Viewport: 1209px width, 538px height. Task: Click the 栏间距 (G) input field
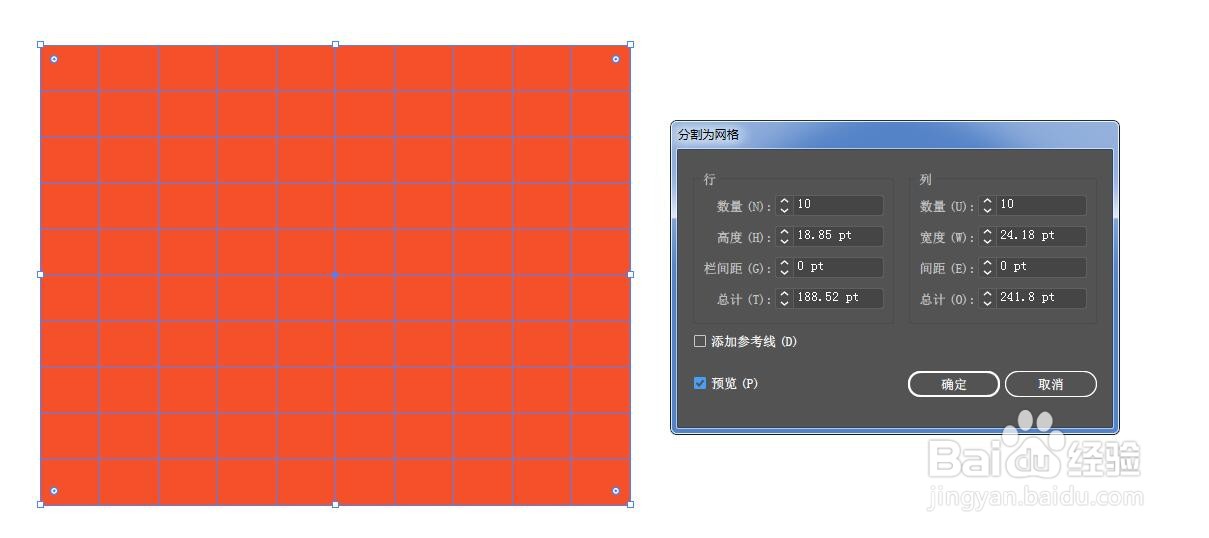click(838, 267)
